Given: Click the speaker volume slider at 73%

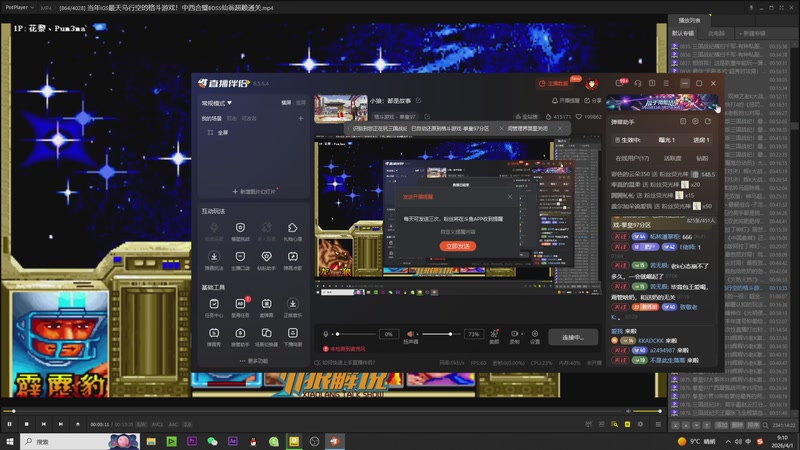Looking at the screenshot, I should (x=440, y=334).
